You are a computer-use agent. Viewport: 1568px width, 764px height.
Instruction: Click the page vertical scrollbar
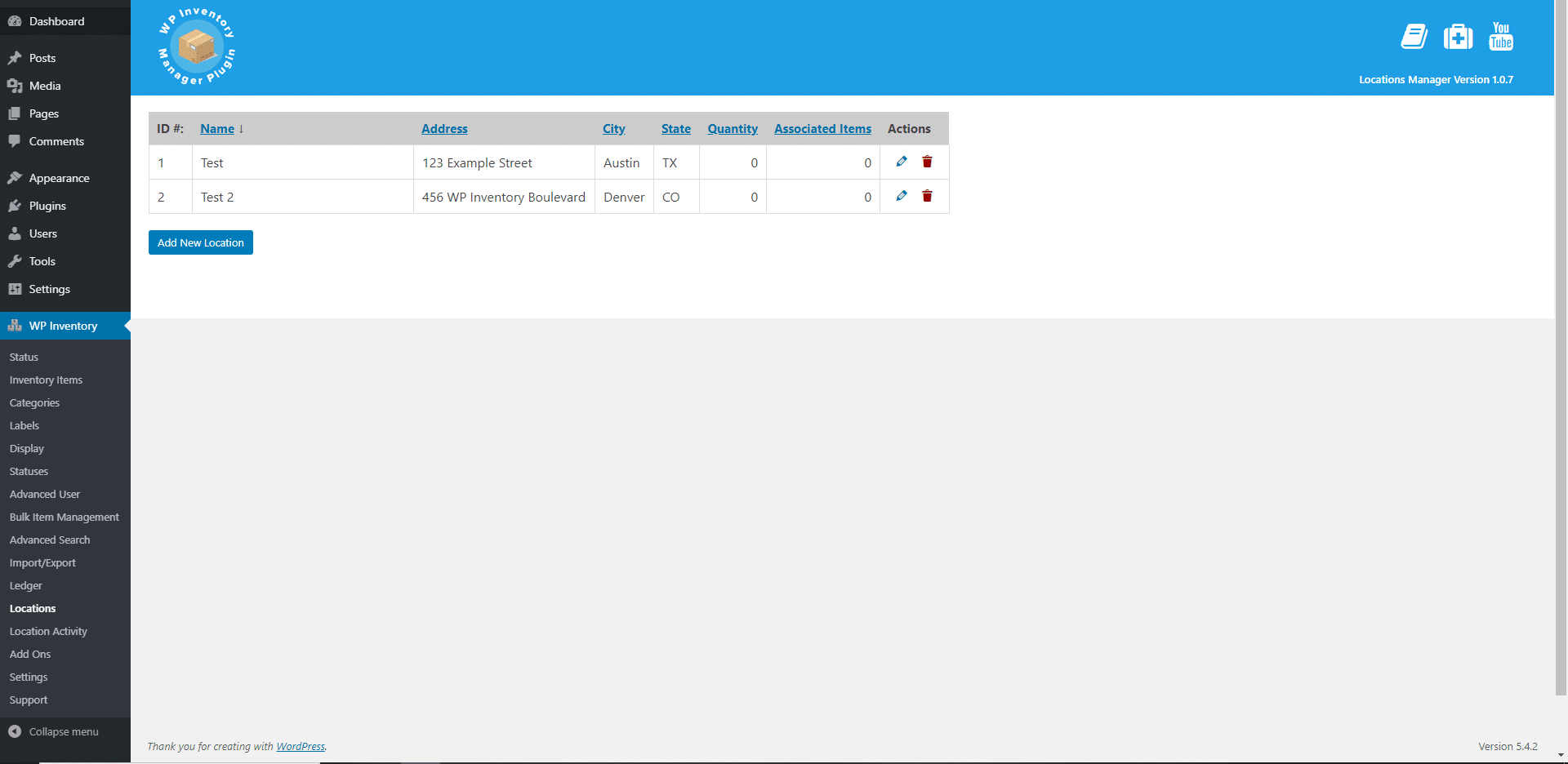[1561, 347]
